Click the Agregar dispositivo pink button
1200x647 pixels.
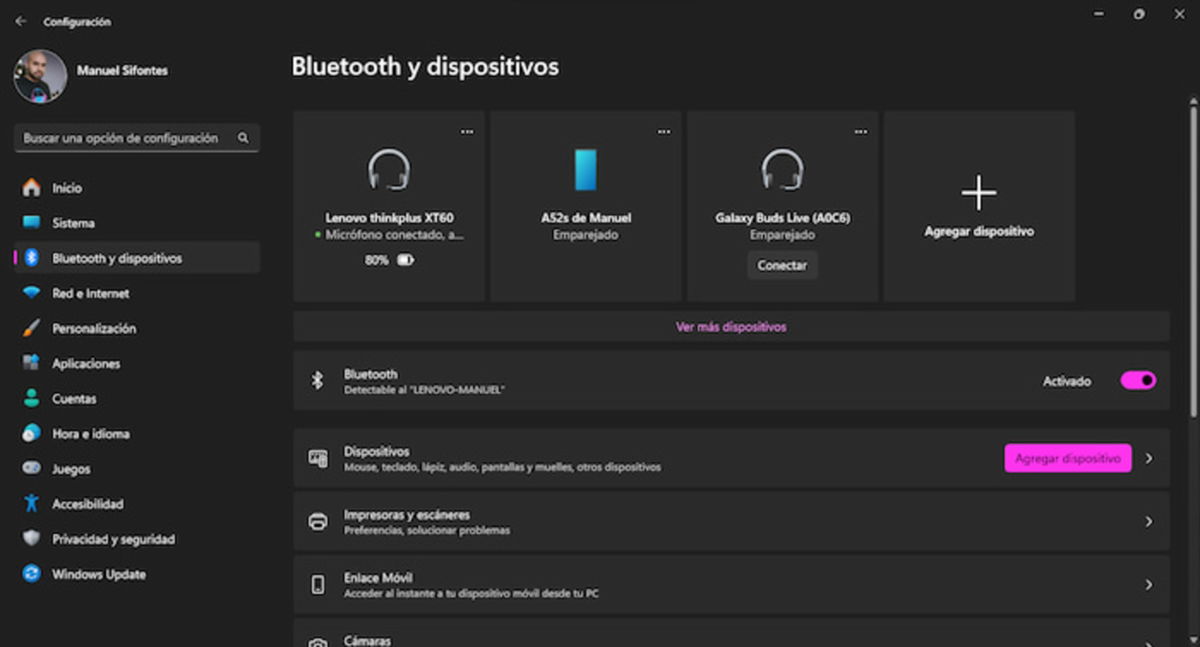pos(1067,457)
